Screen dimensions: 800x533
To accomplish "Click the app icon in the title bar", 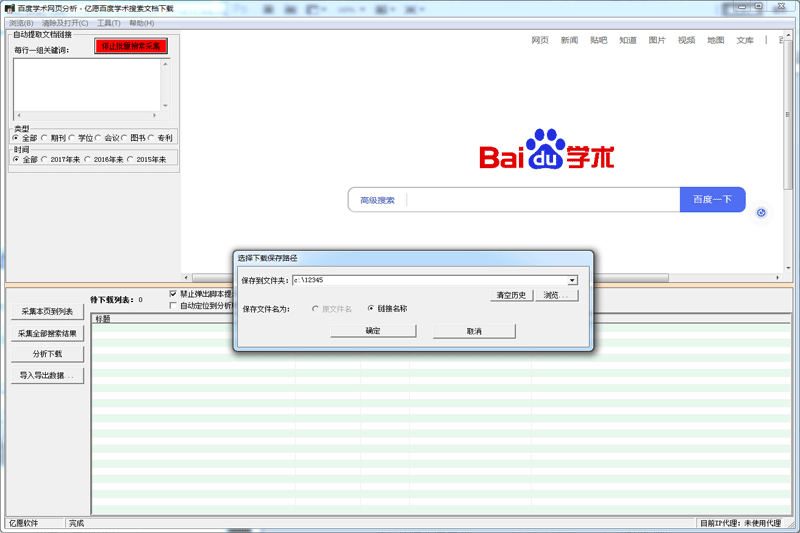I will pos(10,9).
